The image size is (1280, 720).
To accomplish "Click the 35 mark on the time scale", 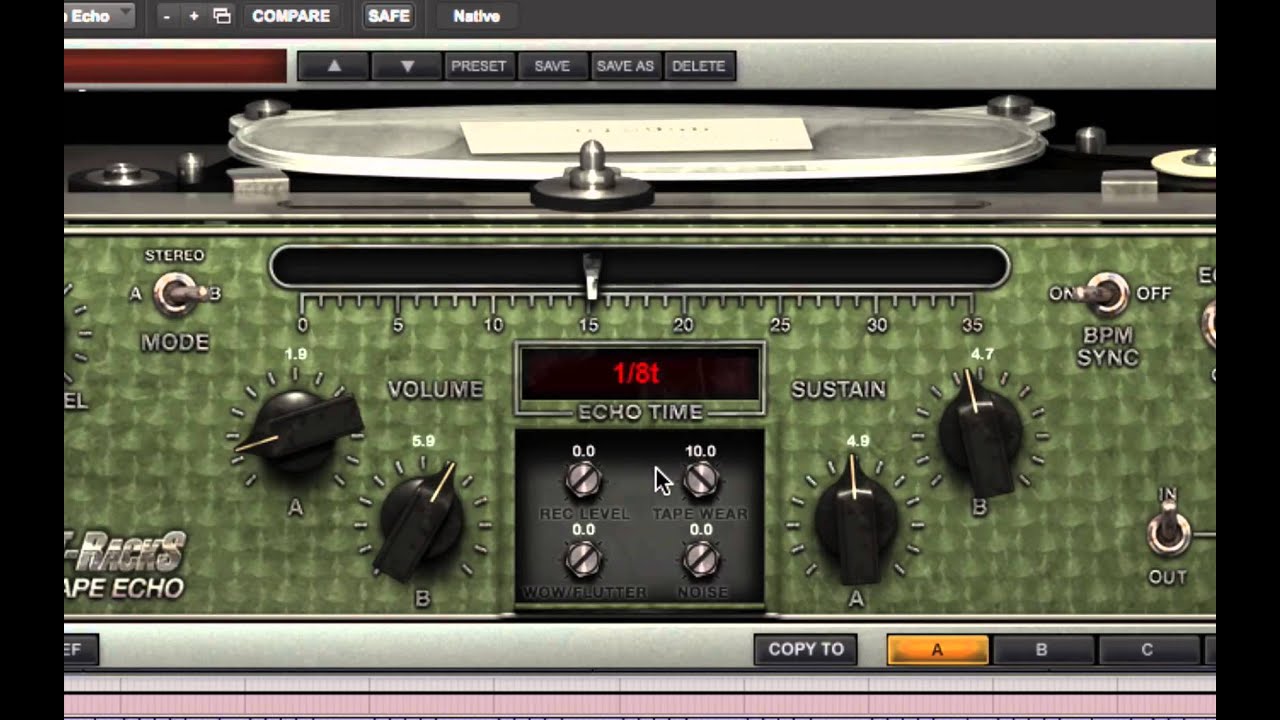I will click(x=972, y=325).
